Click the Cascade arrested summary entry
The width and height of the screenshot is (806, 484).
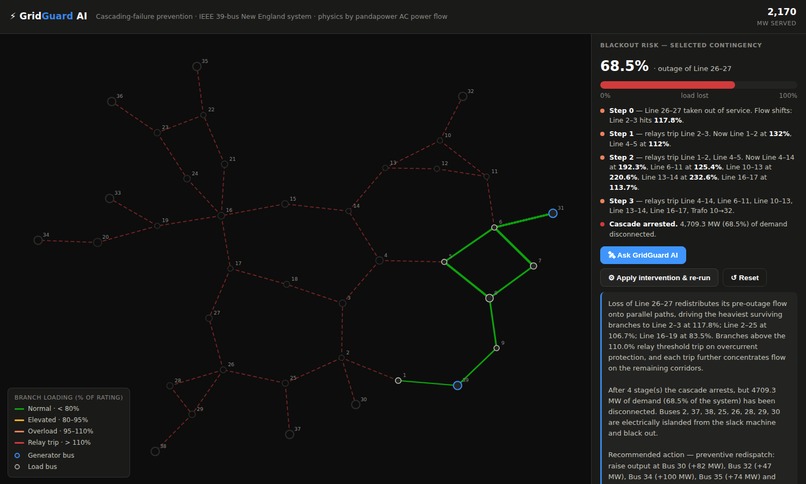(x=698, y=229)
